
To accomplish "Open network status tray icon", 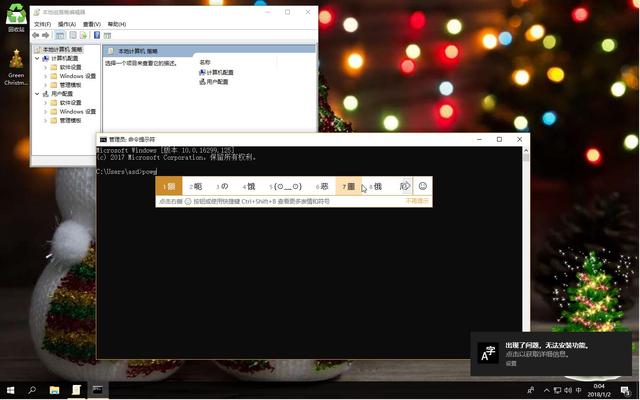I will tap(557, 391).
